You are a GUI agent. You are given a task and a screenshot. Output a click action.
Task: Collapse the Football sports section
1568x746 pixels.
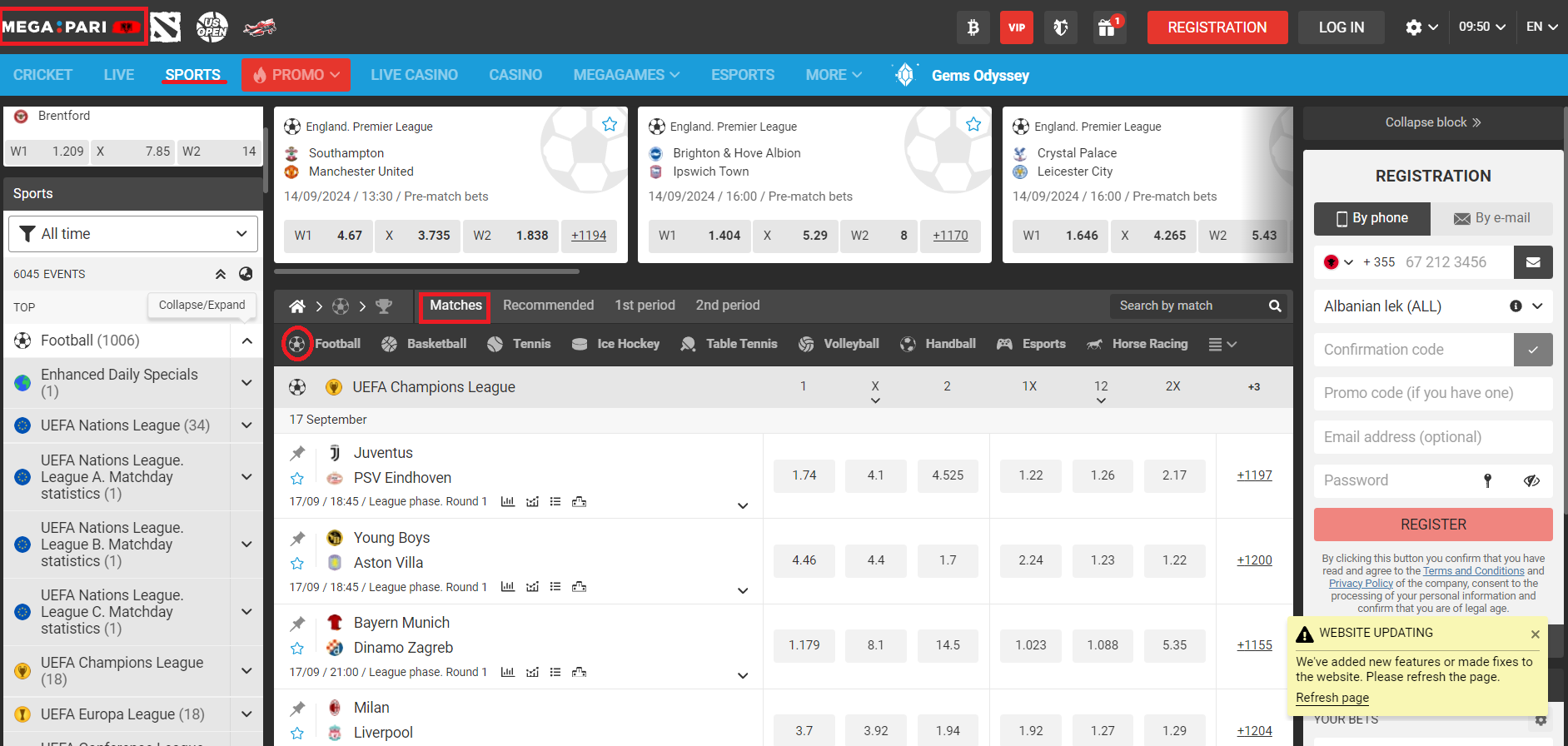coord(247,341)
